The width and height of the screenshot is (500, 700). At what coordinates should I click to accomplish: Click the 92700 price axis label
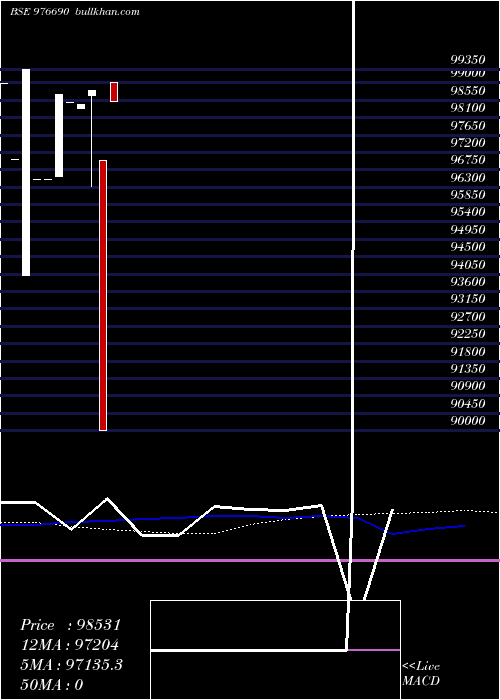467,317
